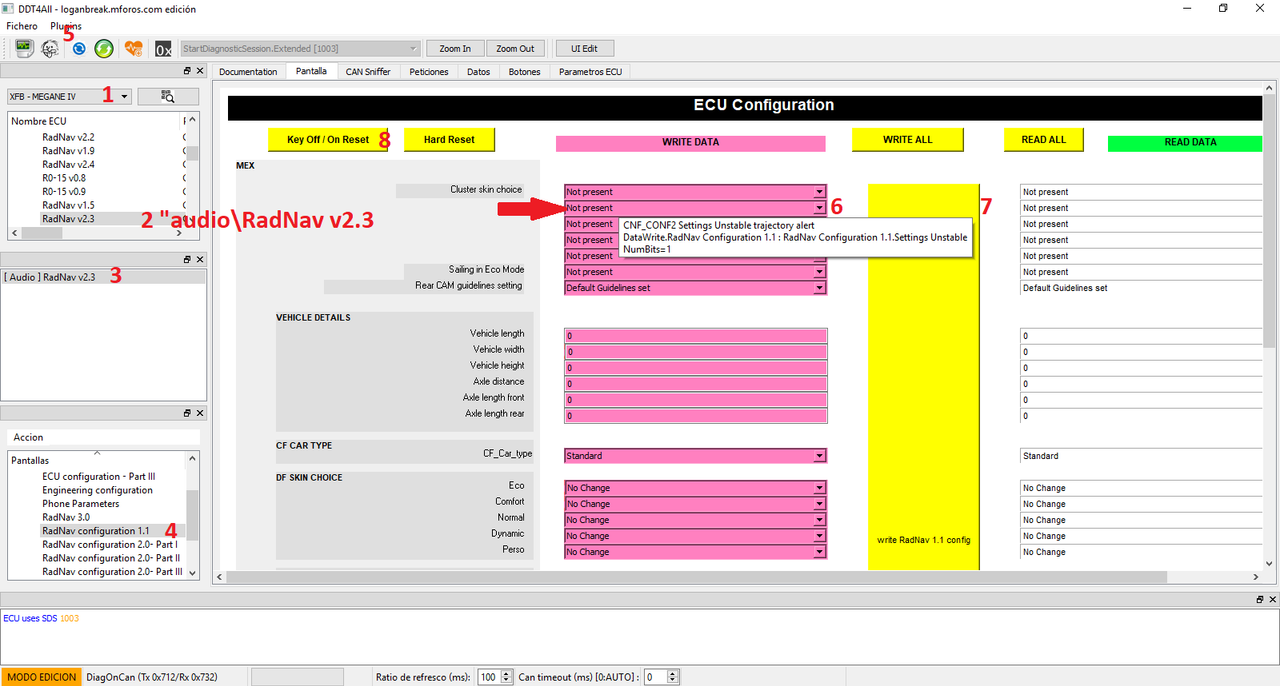Open the Fichero menu
The width and height of the screenshot is (1280, 686).
tap(22, 26)
